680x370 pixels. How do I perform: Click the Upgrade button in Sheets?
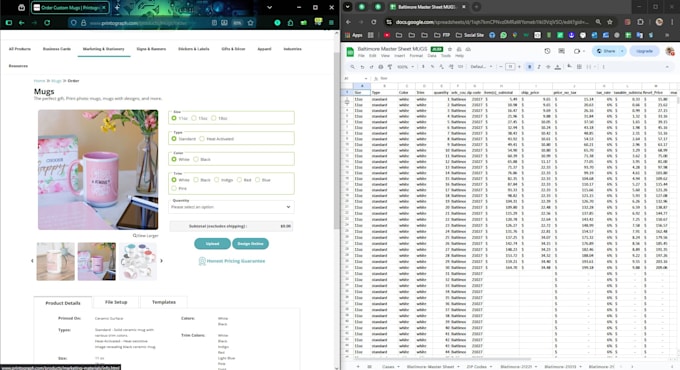coord(644,51)
